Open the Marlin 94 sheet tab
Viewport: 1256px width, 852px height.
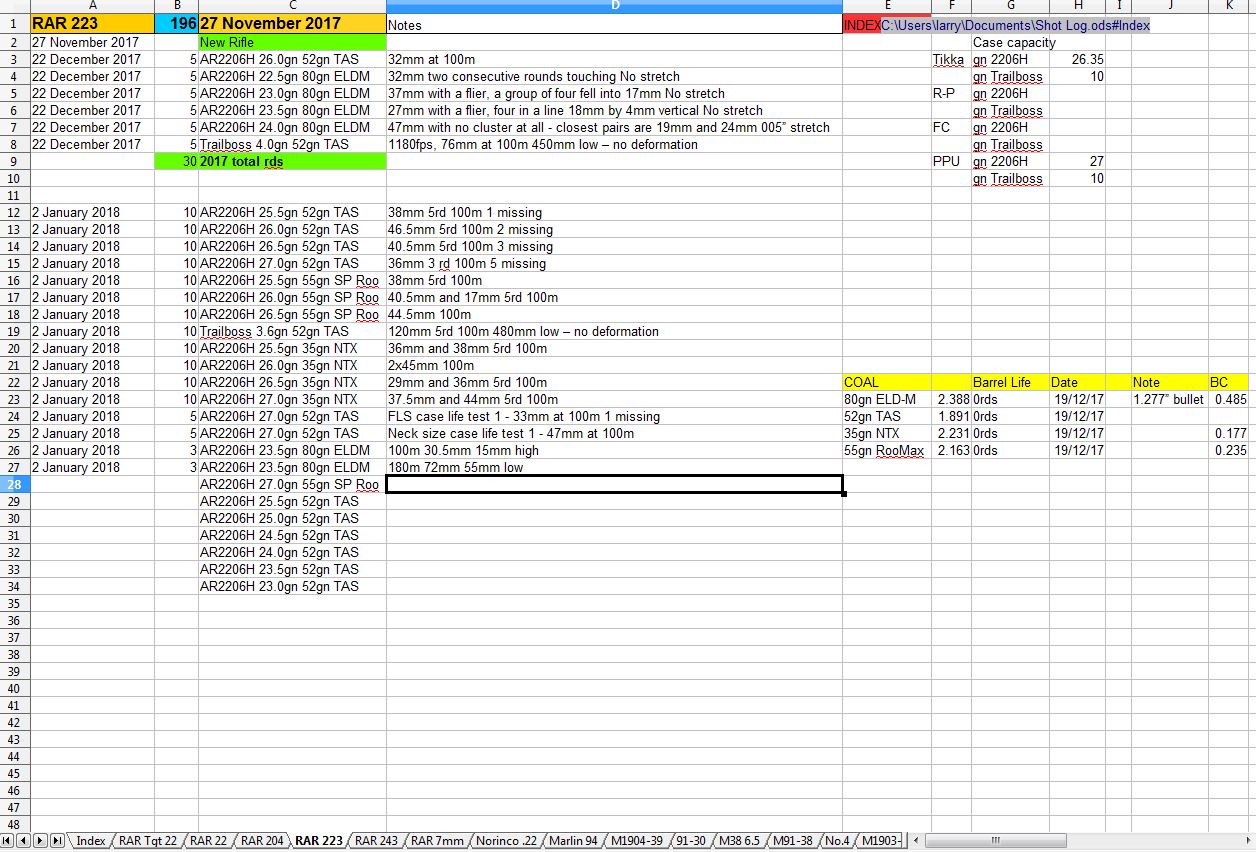point(575,841)
